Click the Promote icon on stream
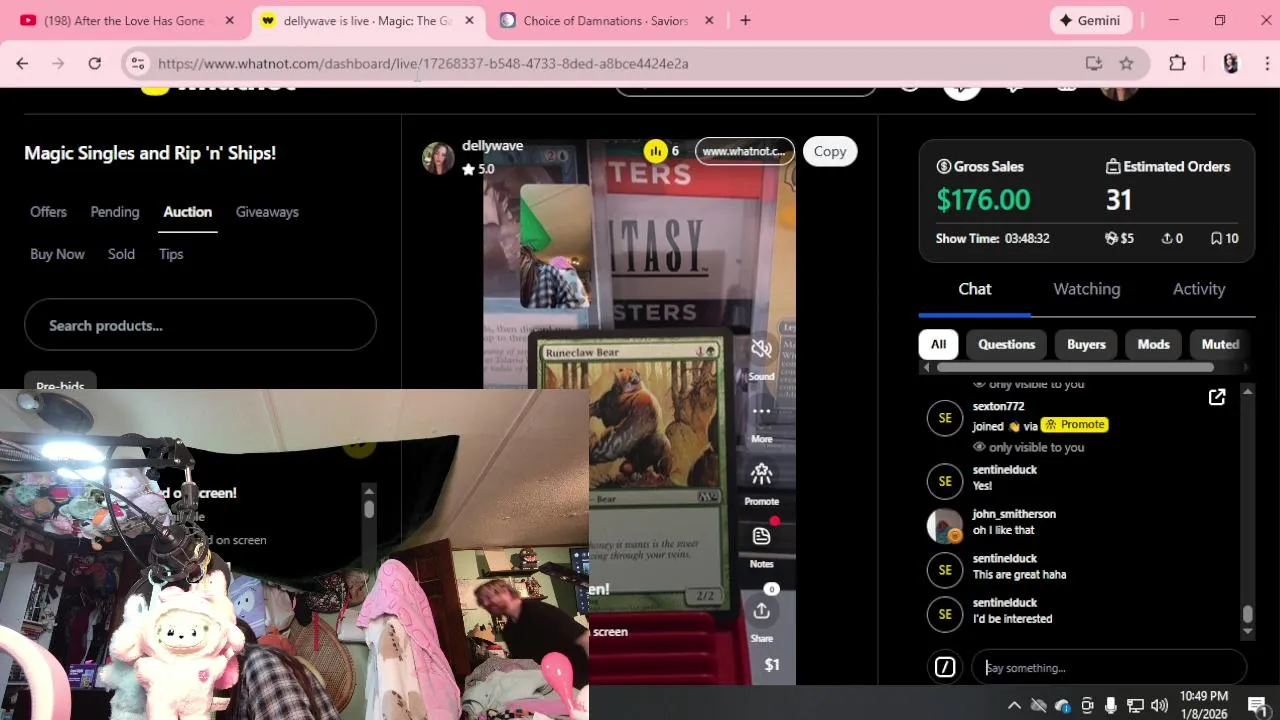The image size is (1280, 720). [761, 473]
